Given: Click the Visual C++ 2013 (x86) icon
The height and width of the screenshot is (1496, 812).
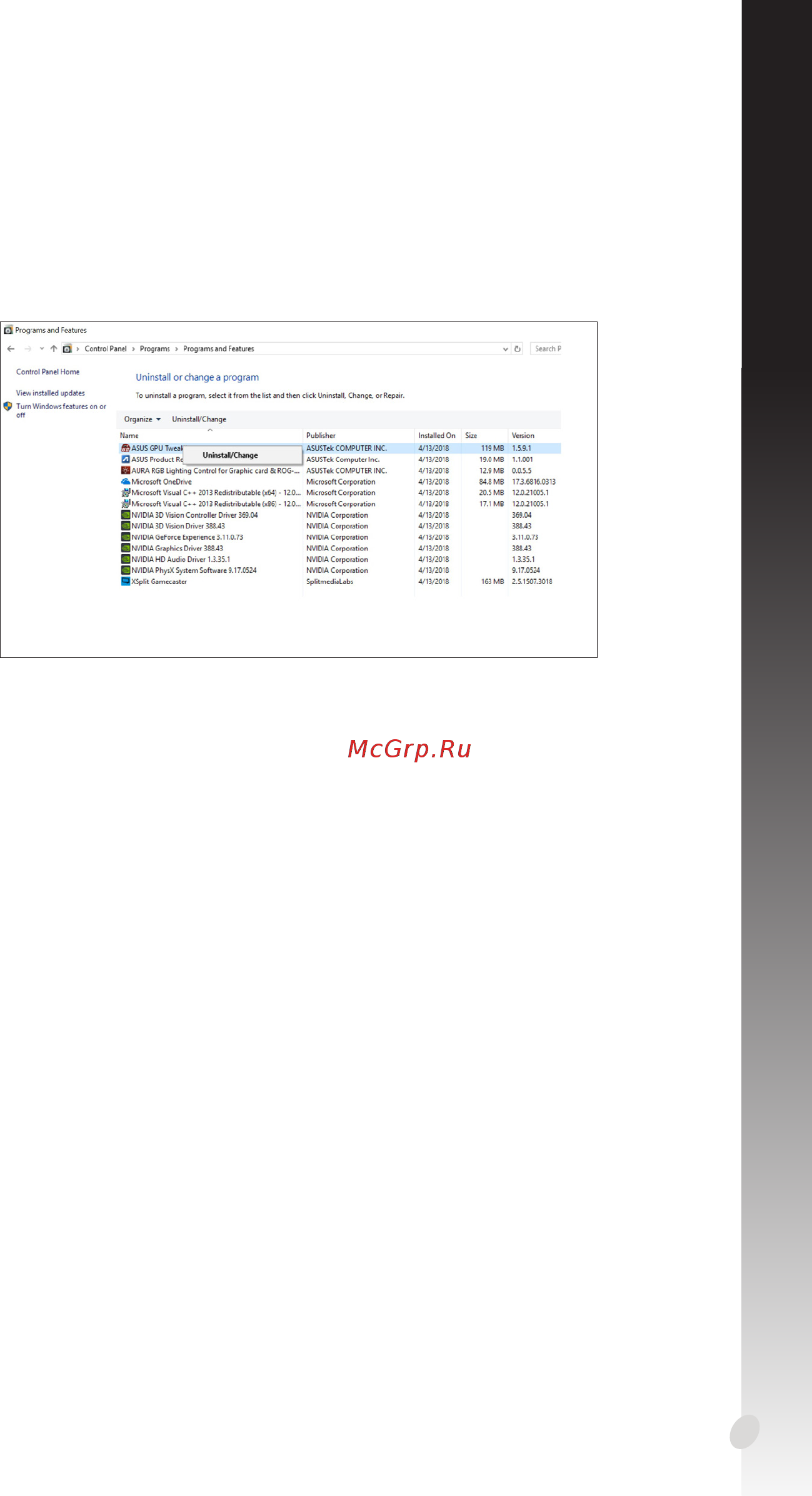Looking at the screenshot, I should [126, 504].
